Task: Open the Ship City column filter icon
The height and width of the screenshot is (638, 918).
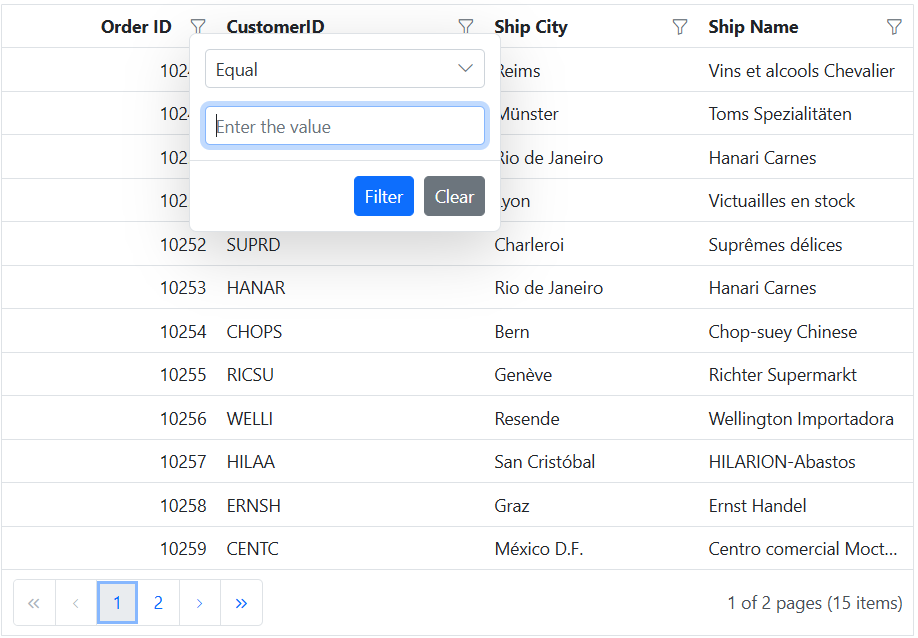Action: coord(680,26)
